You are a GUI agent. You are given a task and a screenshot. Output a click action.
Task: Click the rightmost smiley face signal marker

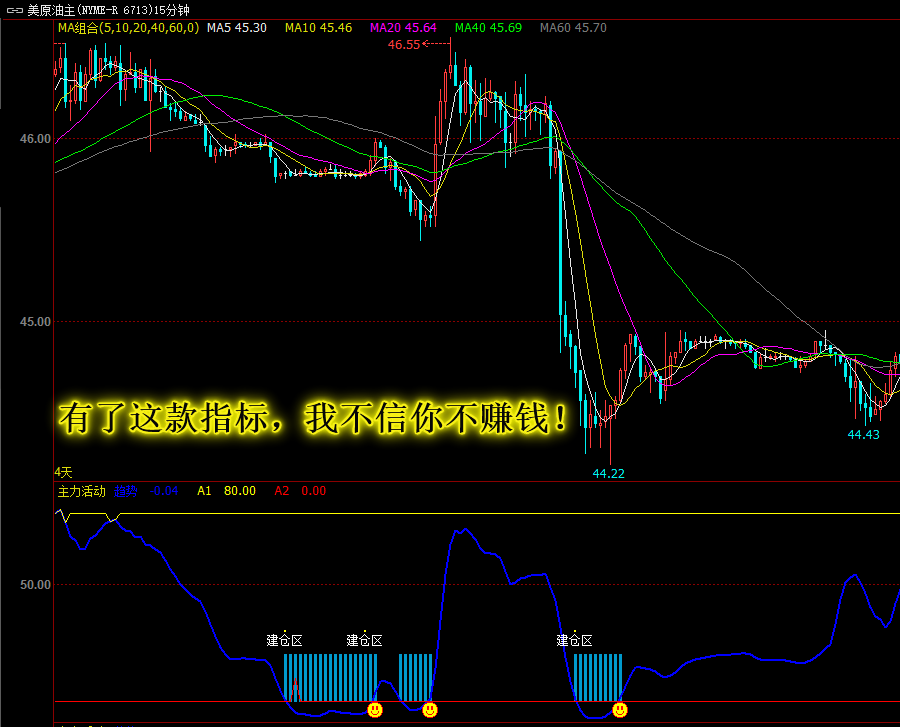(620, 710)
